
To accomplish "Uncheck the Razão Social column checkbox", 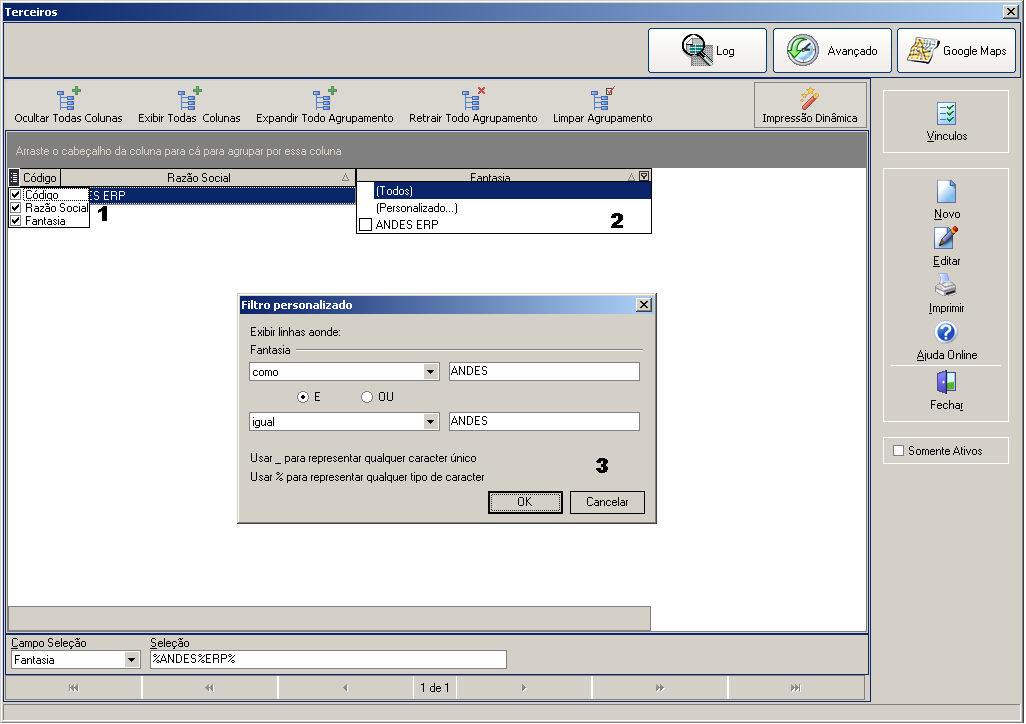I will pyautogui.click(x=16, y=208).
